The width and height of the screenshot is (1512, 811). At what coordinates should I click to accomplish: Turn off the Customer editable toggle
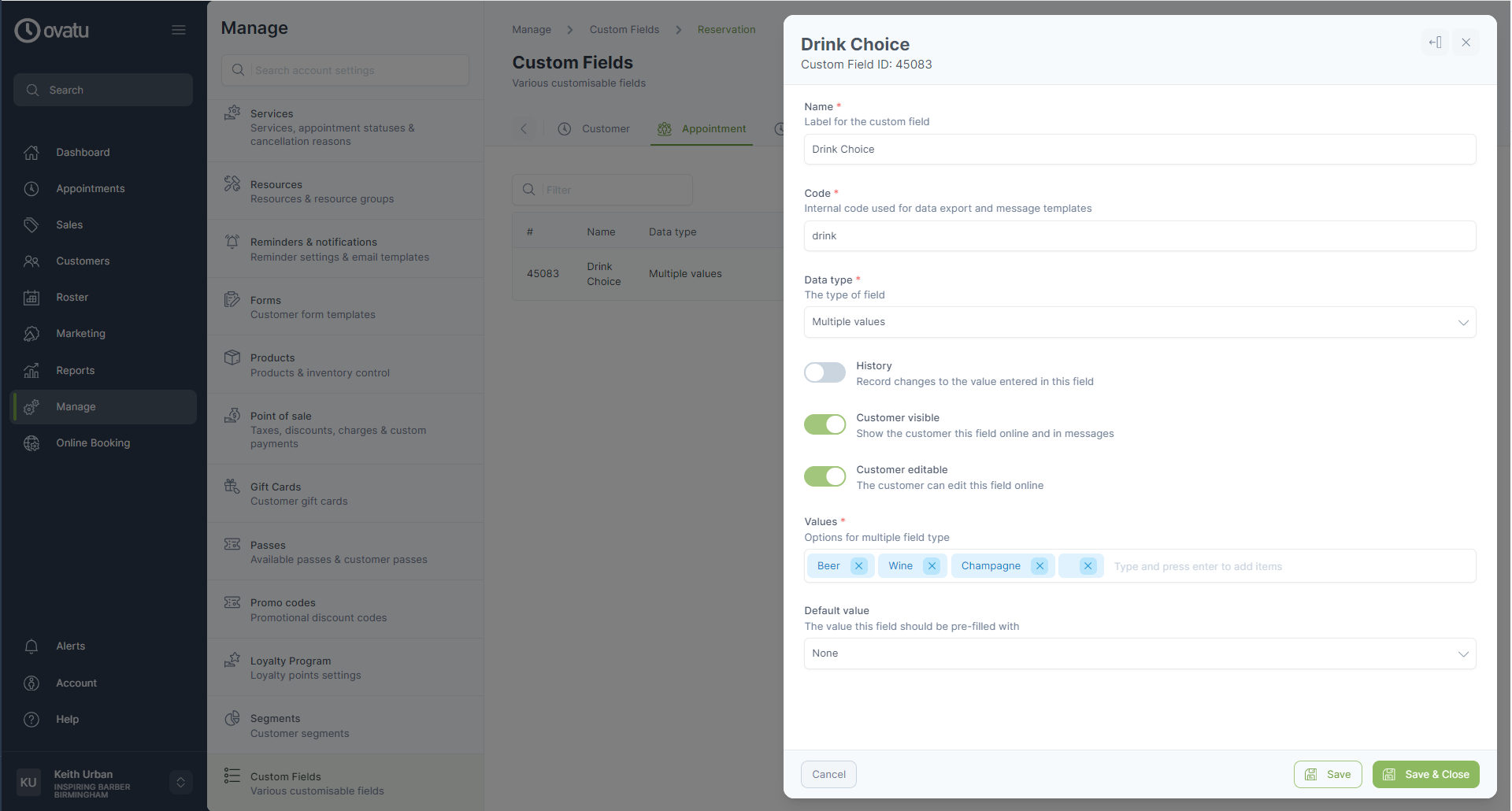coord(825,476)
